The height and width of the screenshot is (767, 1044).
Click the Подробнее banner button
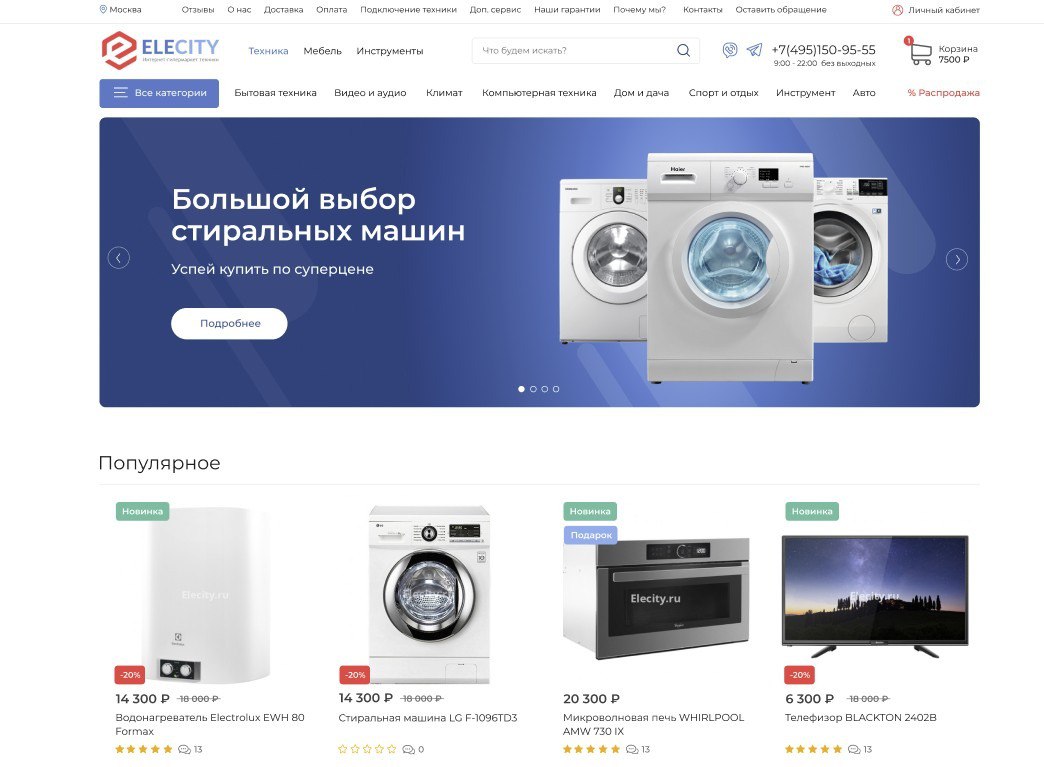pos(229,324)
